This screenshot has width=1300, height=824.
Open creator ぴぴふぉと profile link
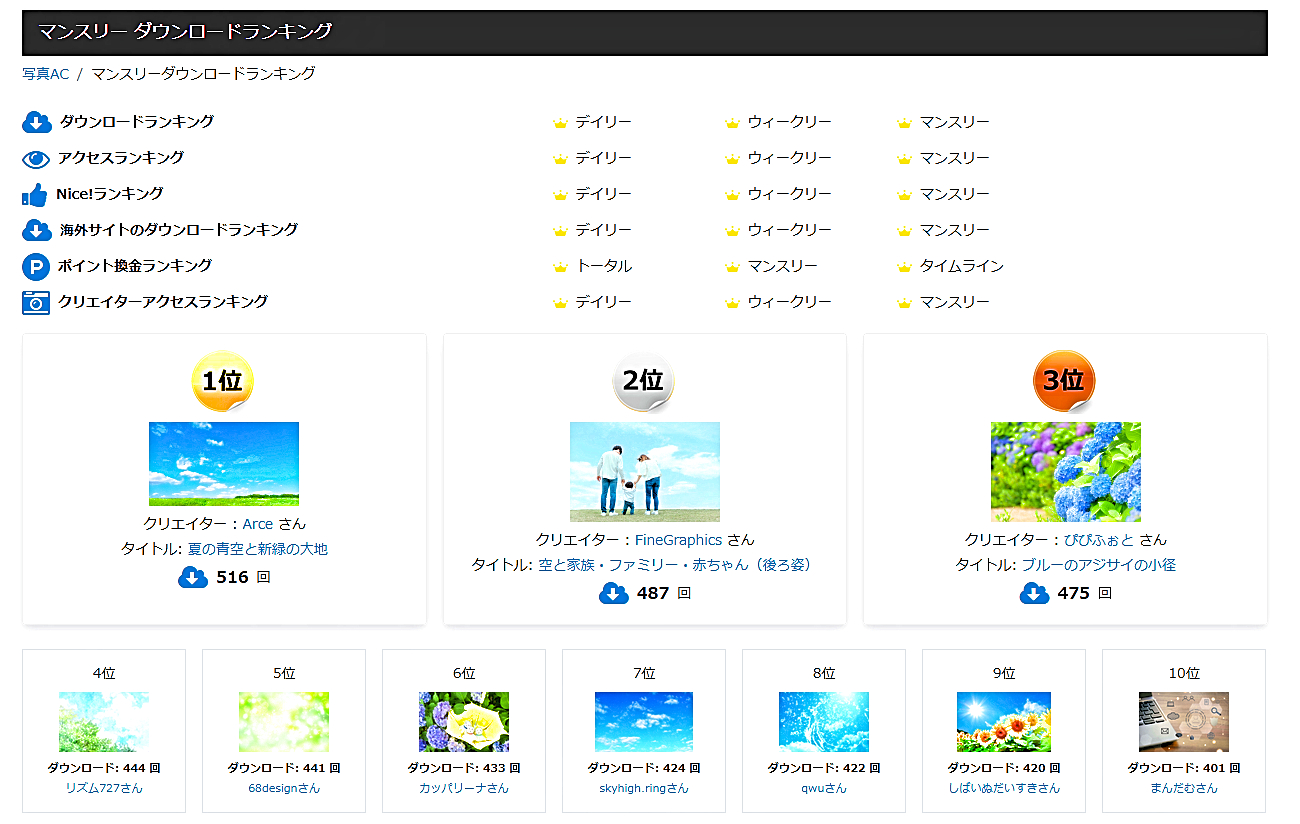click(x=1099, y=540)
